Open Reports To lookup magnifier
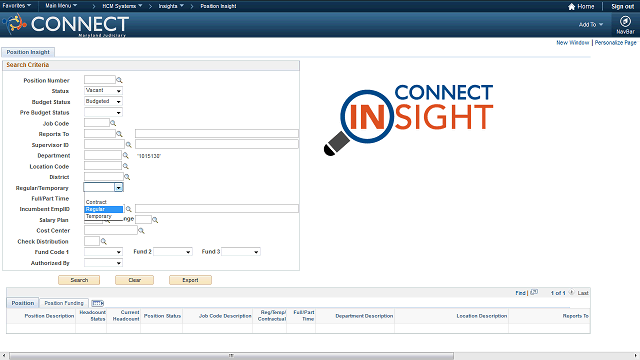Viewport: 640px width, 360px height. tap(119, 134)
